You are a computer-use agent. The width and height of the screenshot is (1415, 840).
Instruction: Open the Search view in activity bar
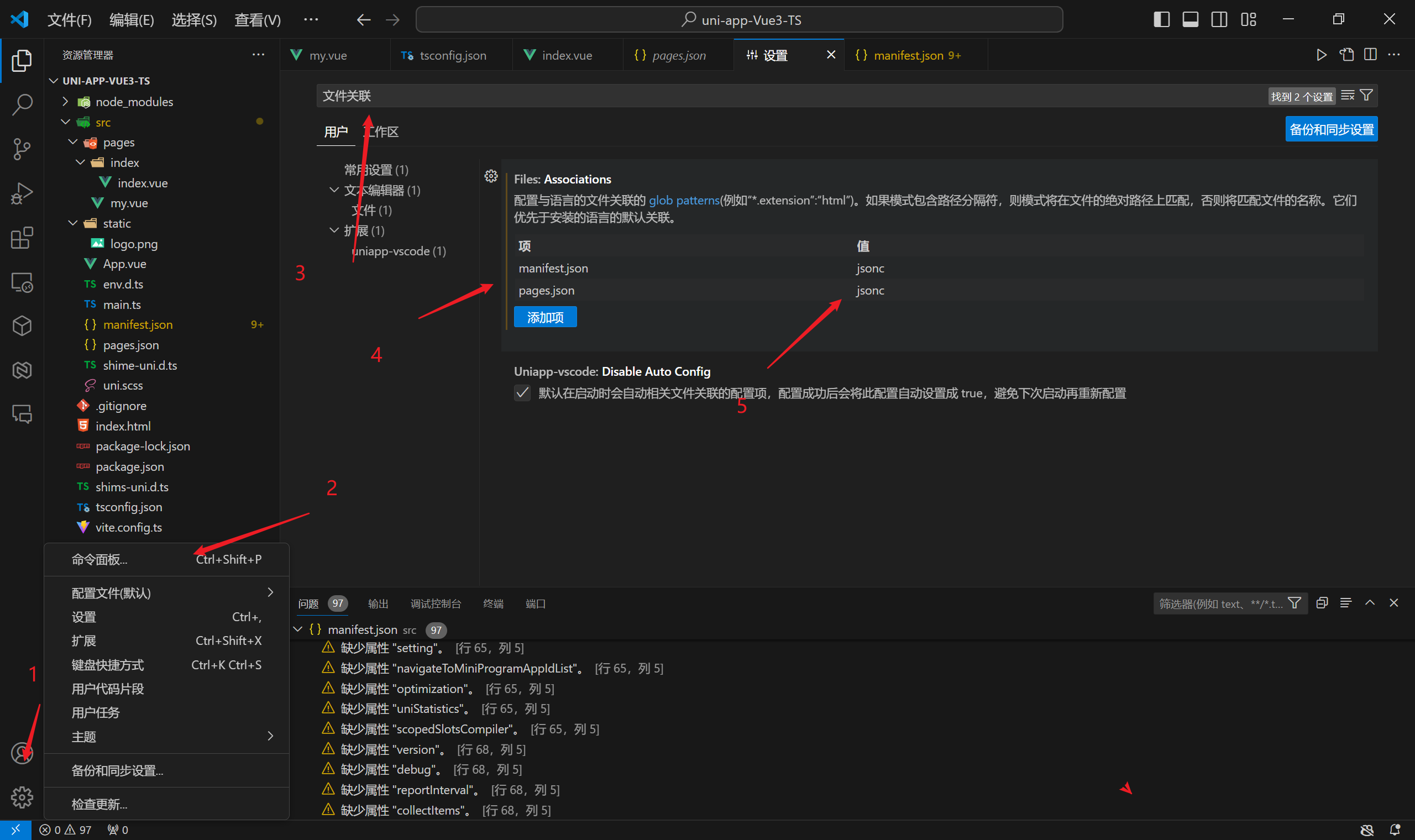pos(22,104)
